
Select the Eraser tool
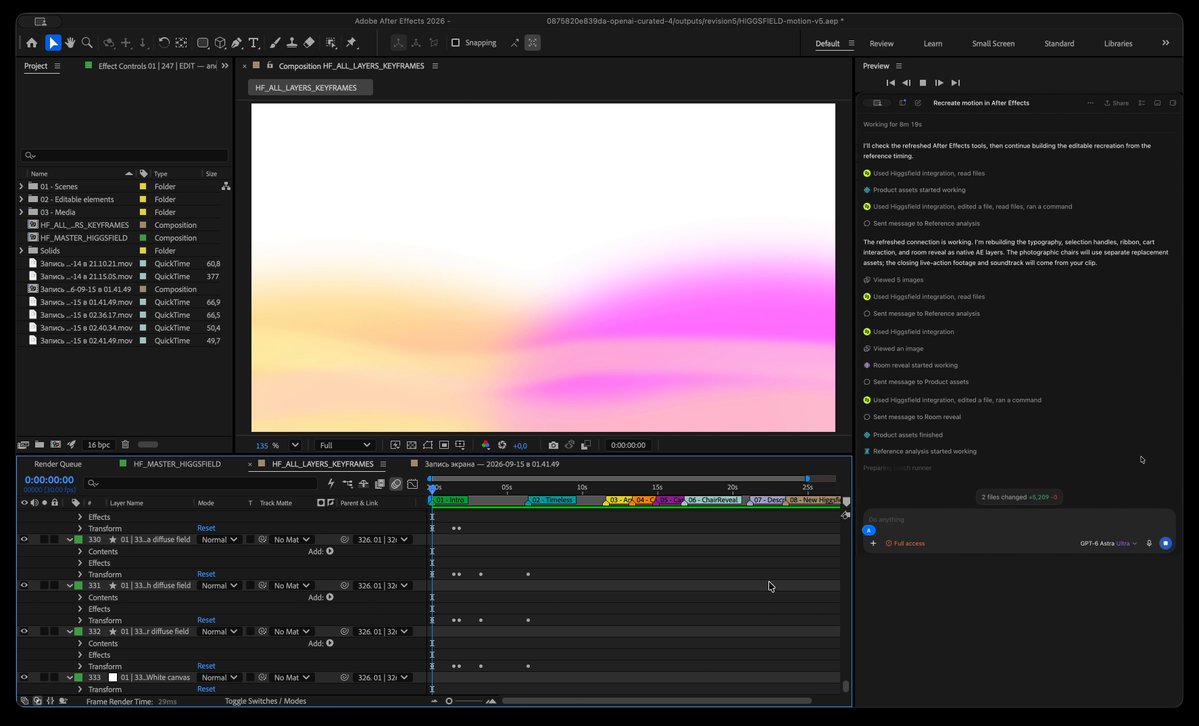click(309, 43)
